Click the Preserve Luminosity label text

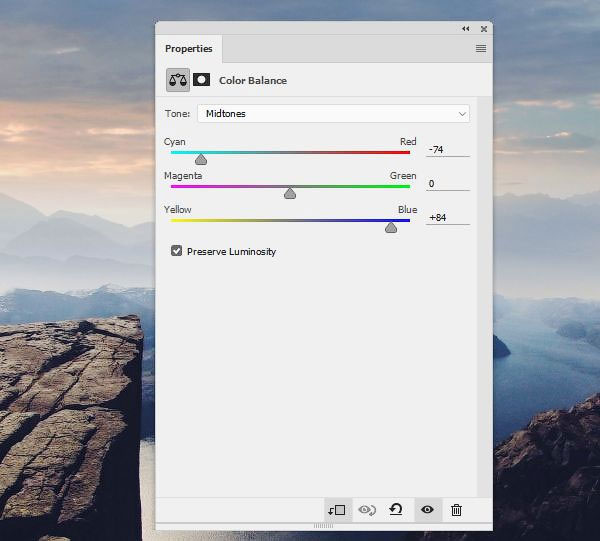pos(232,252)
